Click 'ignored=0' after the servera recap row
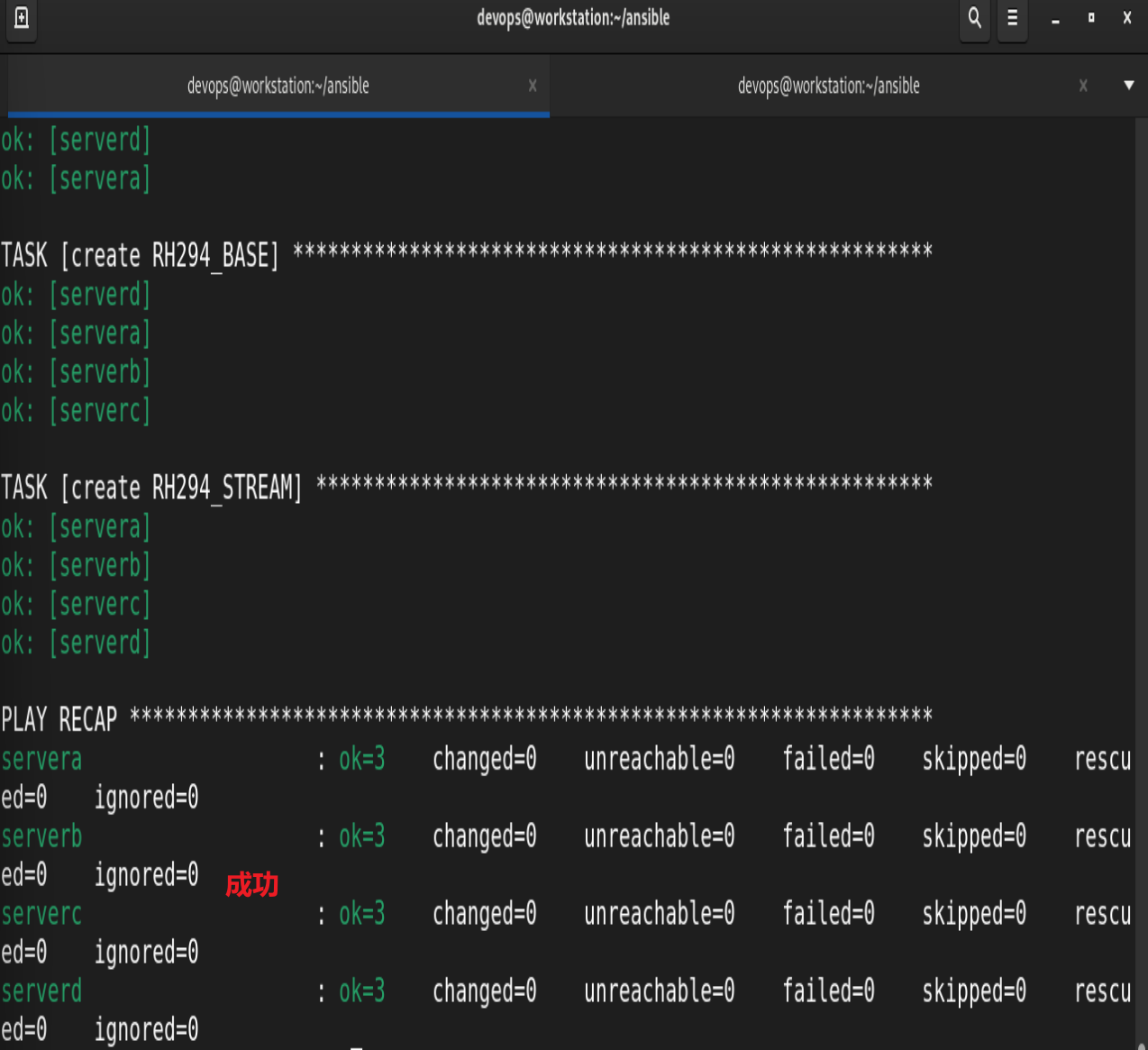Image resolution: width=1148 pixels, height=1050 pixels. tap(147, 798)
